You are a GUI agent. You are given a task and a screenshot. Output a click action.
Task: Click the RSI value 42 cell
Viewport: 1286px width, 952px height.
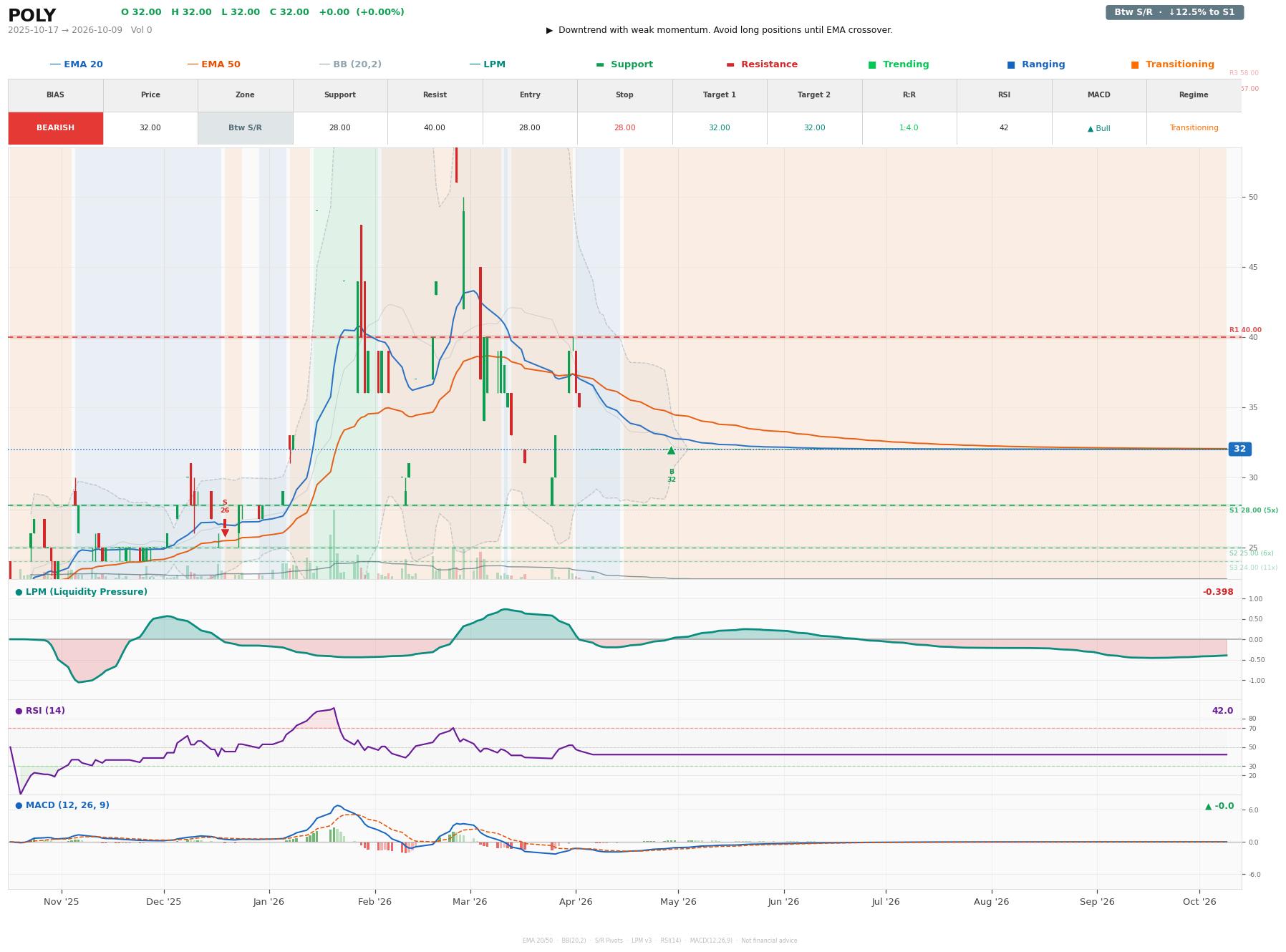[x=1004, y=128]
